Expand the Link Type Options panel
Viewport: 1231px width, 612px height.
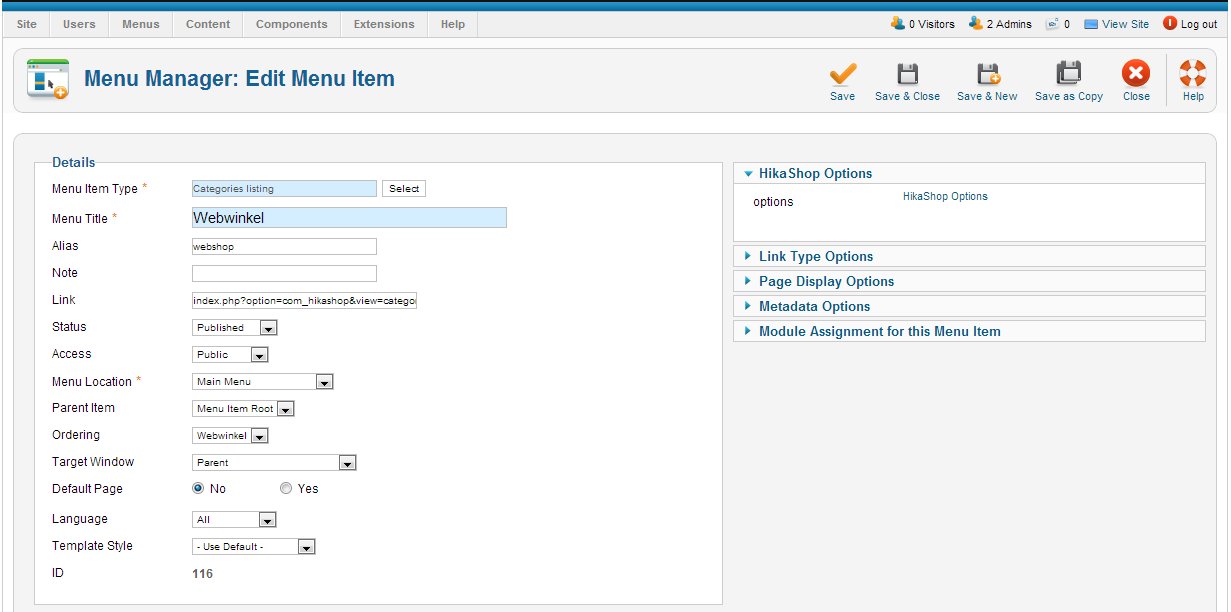point(816,257)
